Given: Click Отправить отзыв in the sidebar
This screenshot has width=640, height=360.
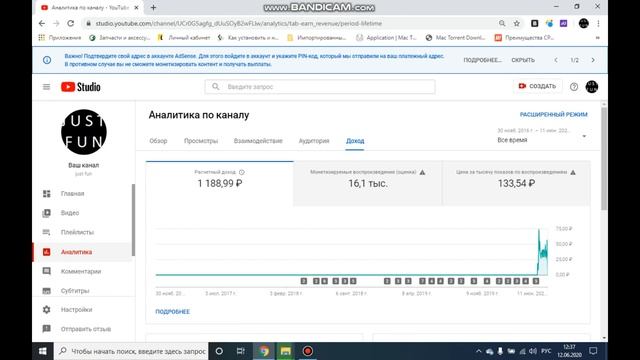Looking at the screenshot, I should [86, 329].
